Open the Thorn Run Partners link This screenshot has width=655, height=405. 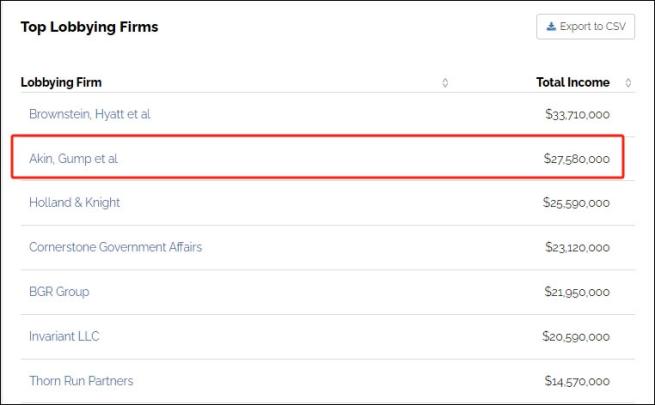(81, 381)
